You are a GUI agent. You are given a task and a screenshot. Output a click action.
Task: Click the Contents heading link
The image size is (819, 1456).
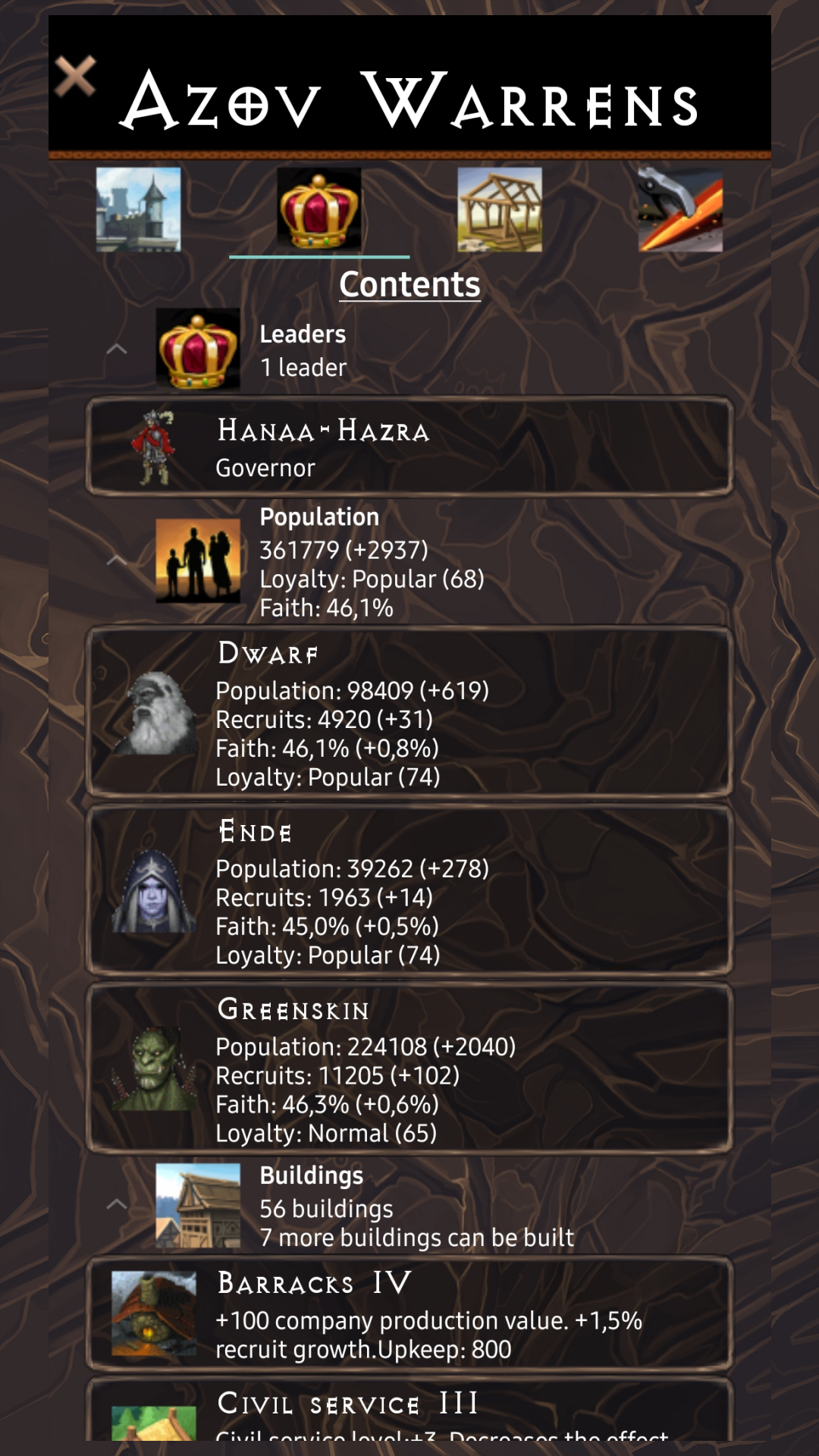click(x=409, y=284)
